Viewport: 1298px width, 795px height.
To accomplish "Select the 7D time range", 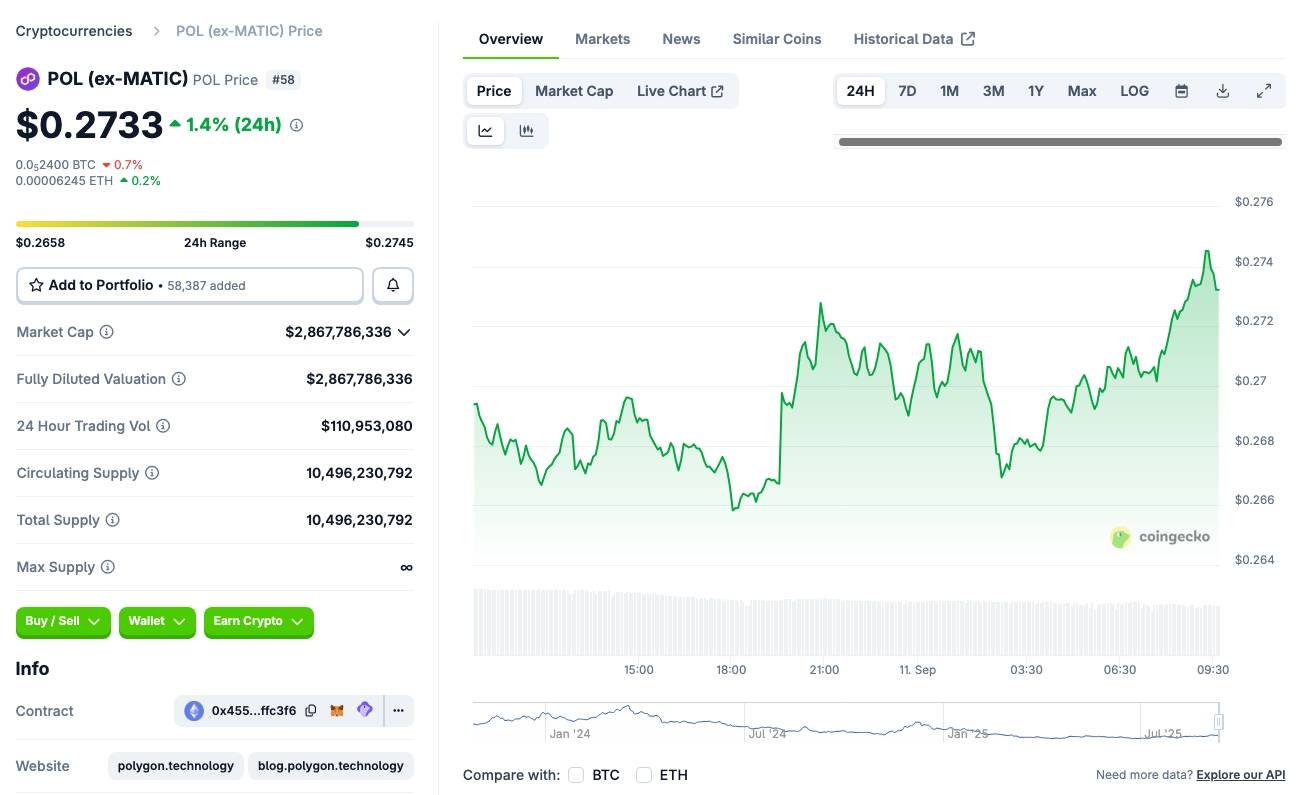I will tap(907, 91).
